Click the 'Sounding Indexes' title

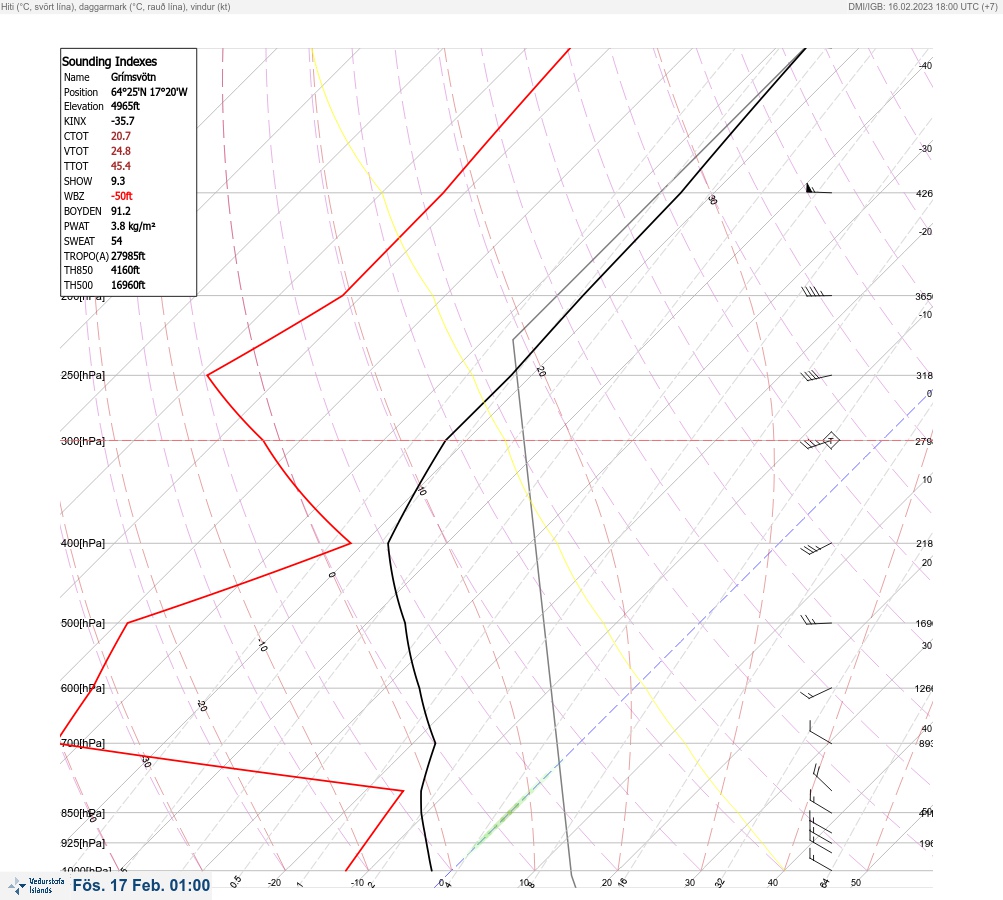tap(109, 61)
